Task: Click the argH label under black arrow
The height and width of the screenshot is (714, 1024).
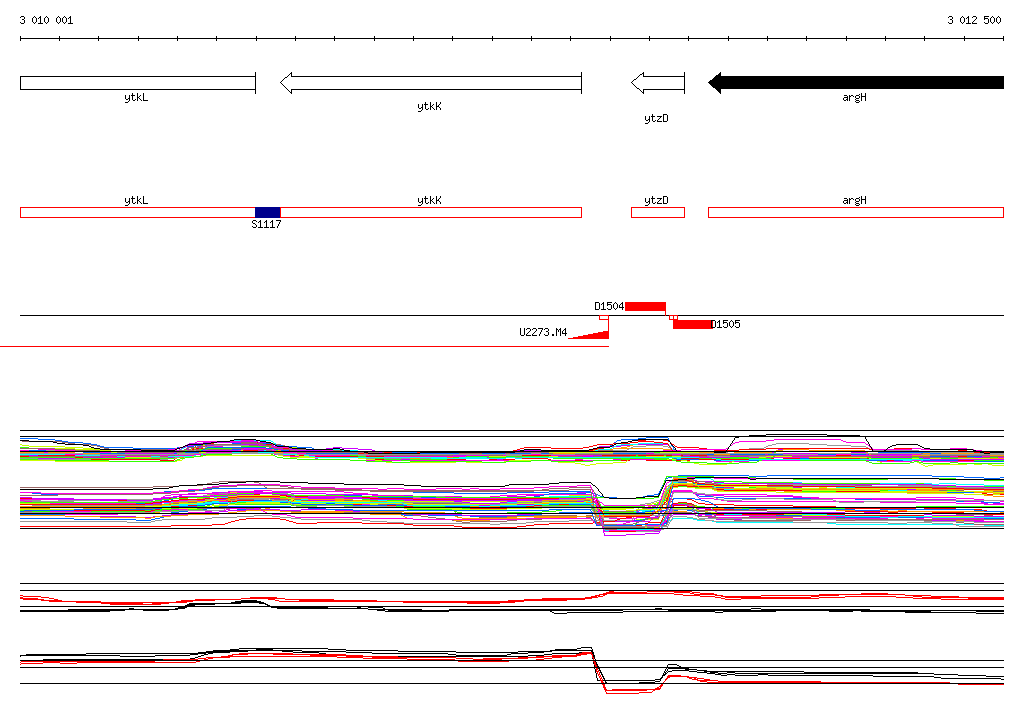Action: (854, 97)
